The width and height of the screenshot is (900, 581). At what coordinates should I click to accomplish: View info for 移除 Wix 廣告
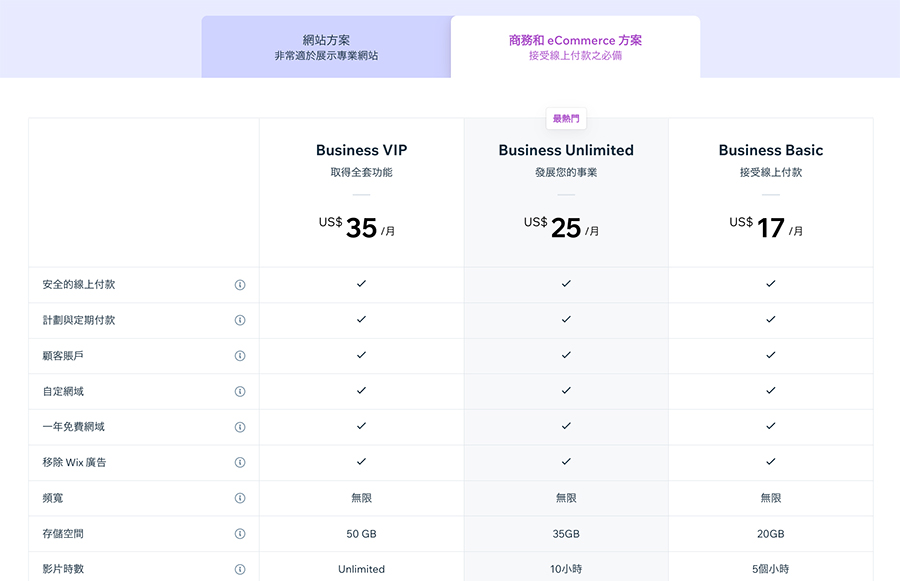(240, 463)
